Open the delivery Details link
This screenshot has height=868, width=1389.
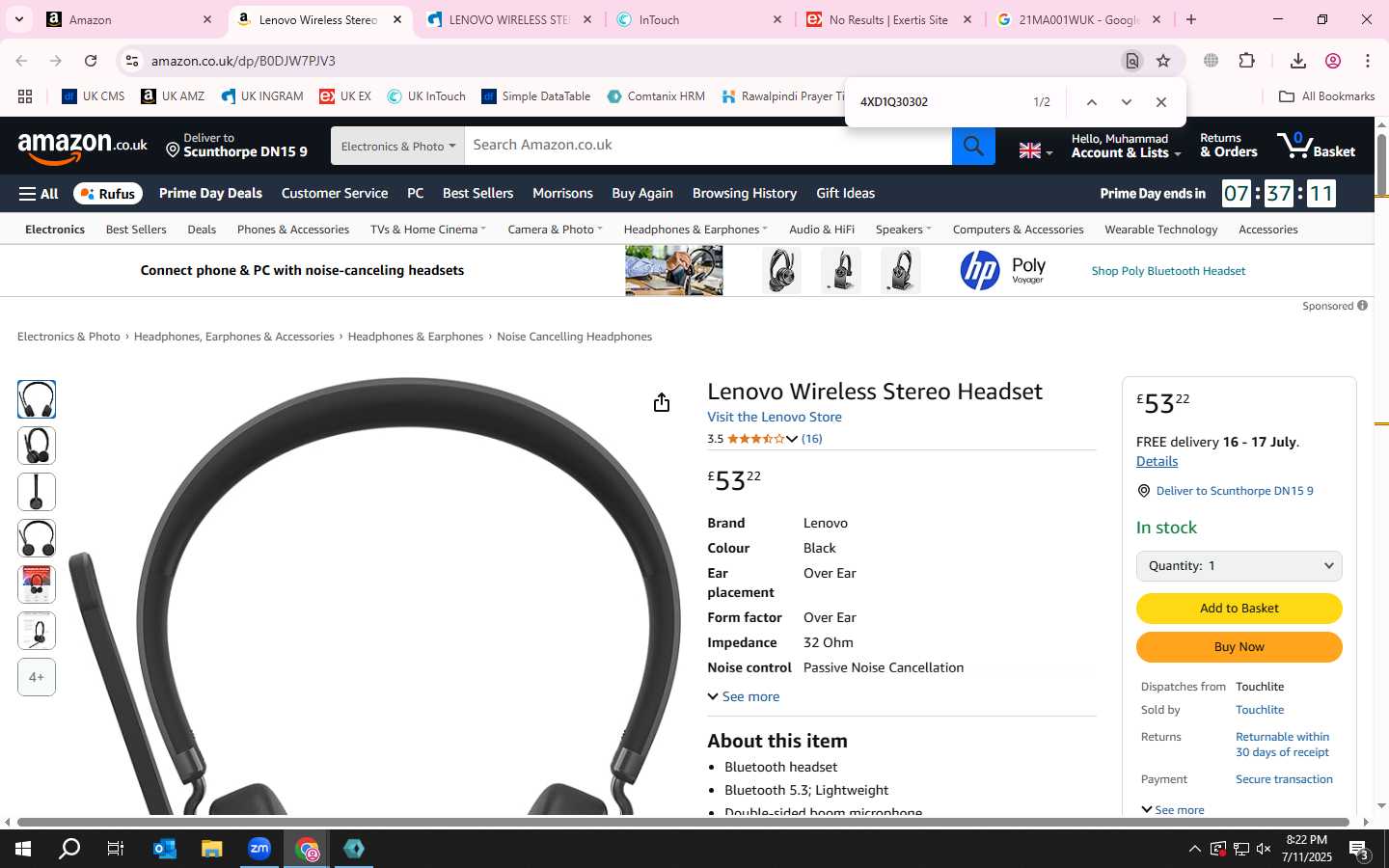pyautogui.click(x=1157, y=462)
